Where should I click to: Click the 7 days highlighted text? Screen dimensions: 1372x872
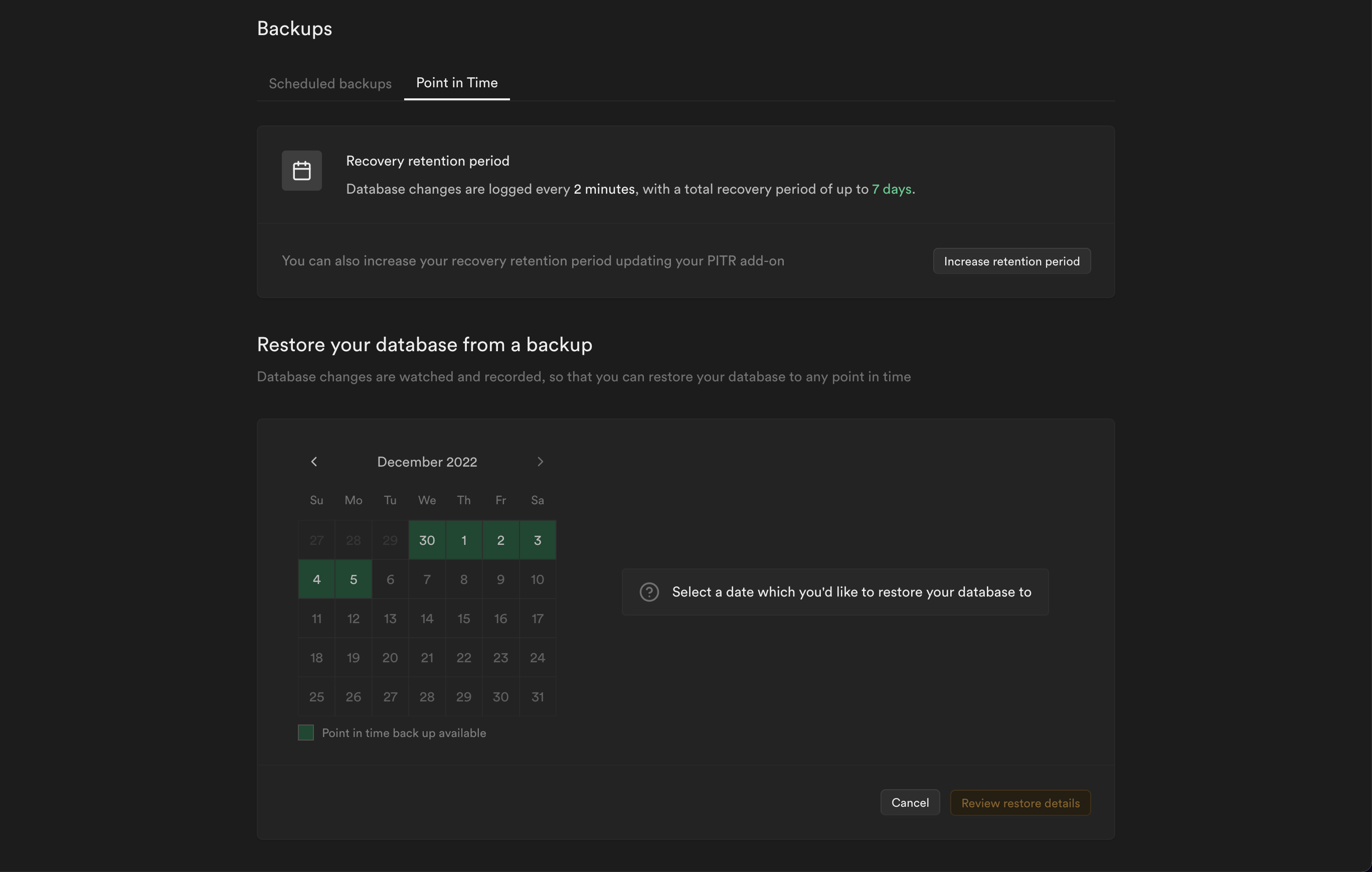pyautogui.click(x=892, y=189)
